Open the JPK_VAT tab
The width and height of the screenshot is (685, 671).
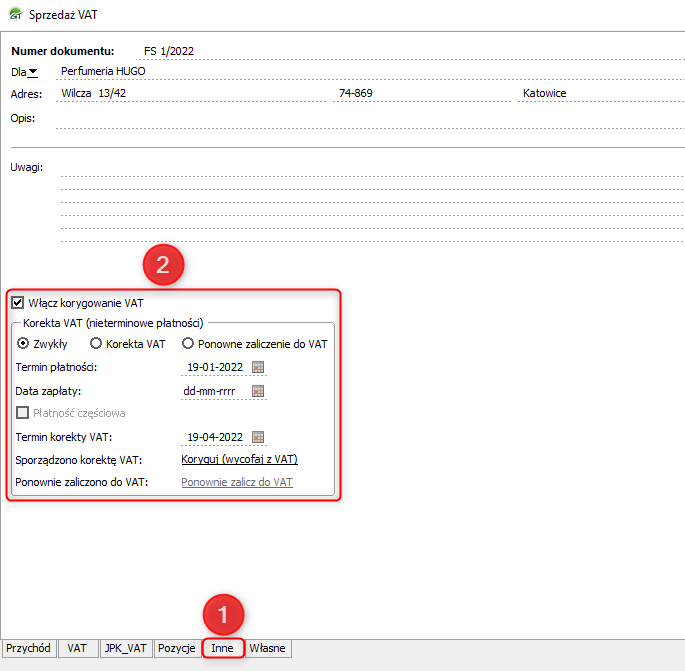[x=125, y=648]
